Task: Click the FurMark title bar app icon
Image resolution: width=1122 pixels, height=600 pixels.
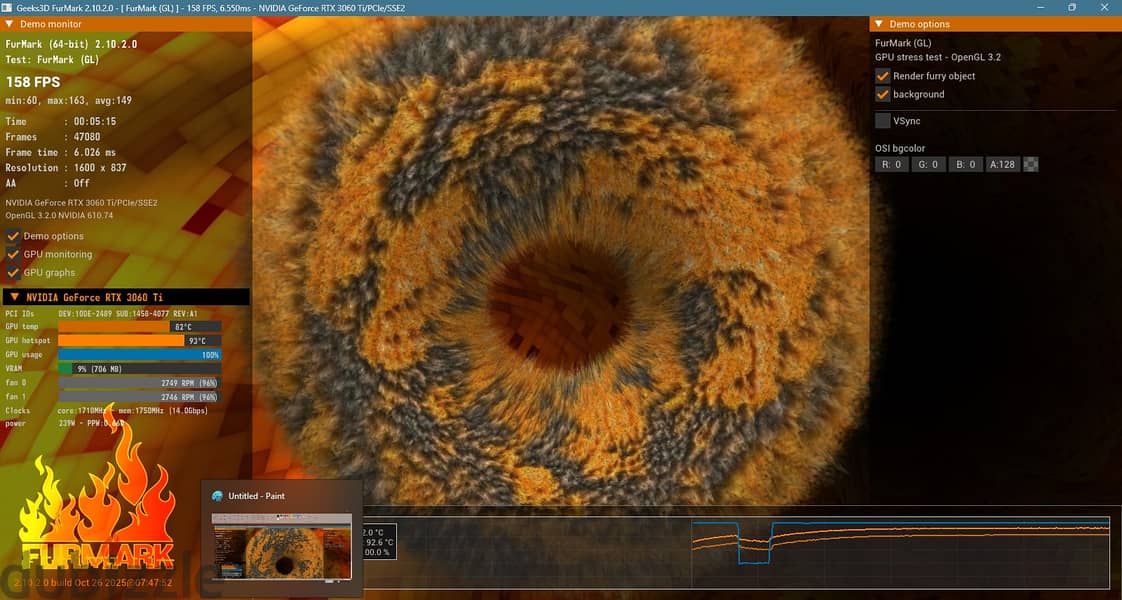Action: 6,8
